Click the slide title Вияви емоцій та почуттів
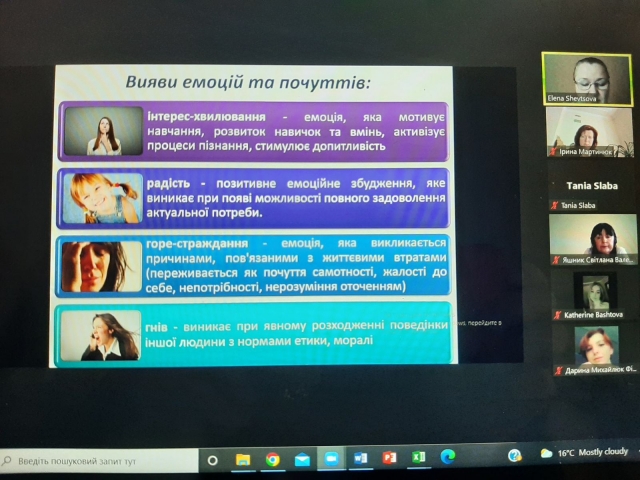Image resolution: width=640 pixels, height=480 pixels. (248, 82)
